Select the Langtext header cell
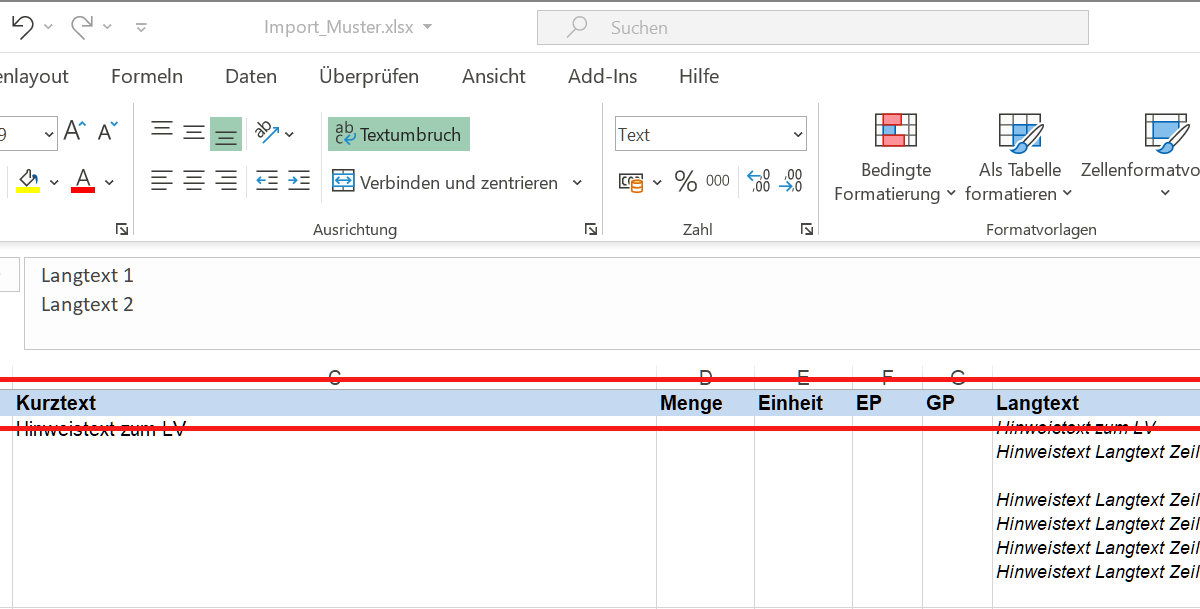Screen dimensions: 1200x609 click(1096, 403)
